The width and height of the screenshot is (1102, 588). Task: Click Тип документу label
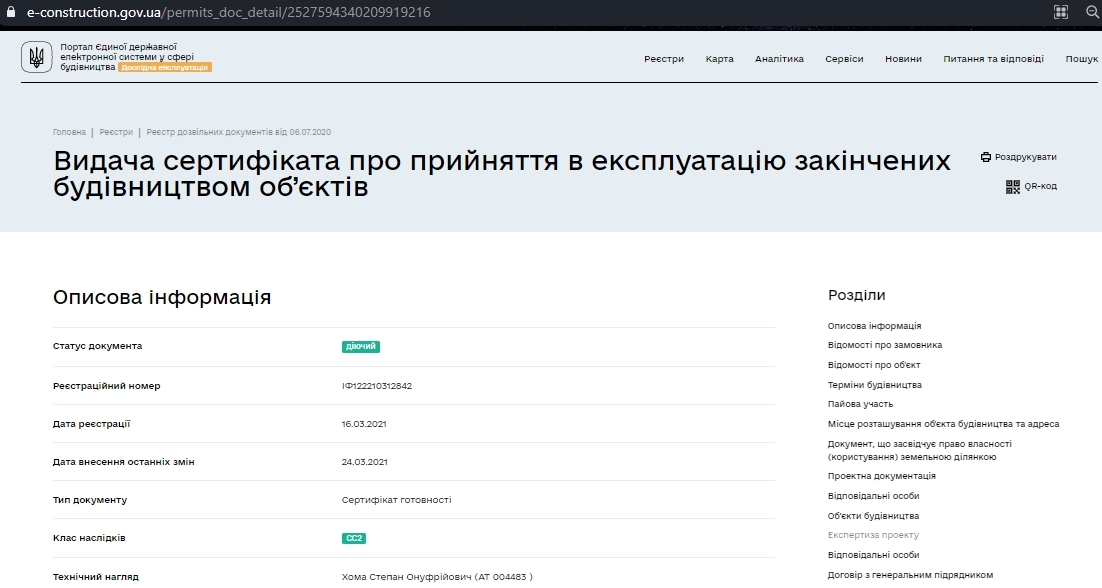click(90, 499)
